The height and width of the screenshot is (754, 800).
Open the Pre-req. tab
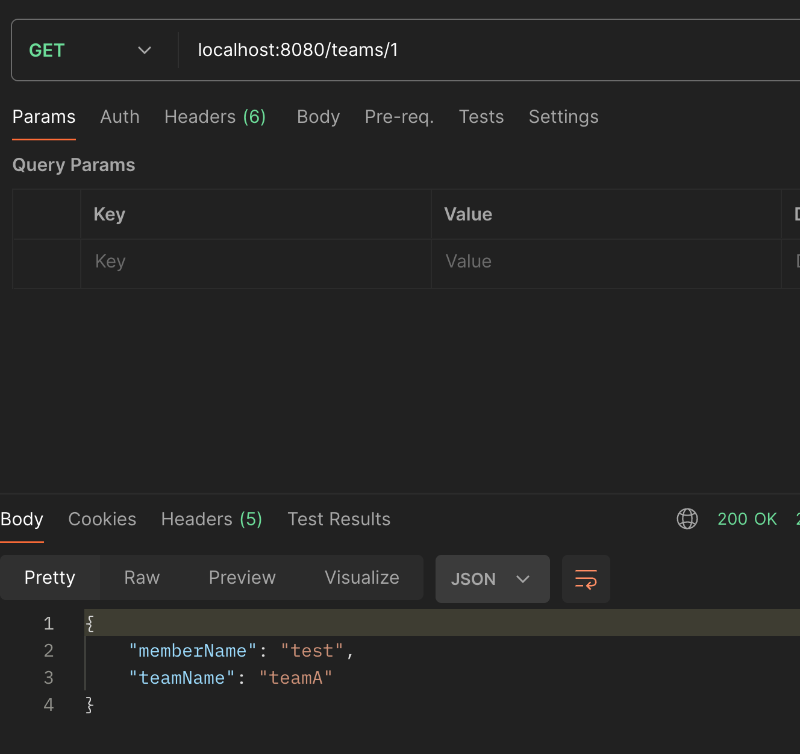coord(399,117)
